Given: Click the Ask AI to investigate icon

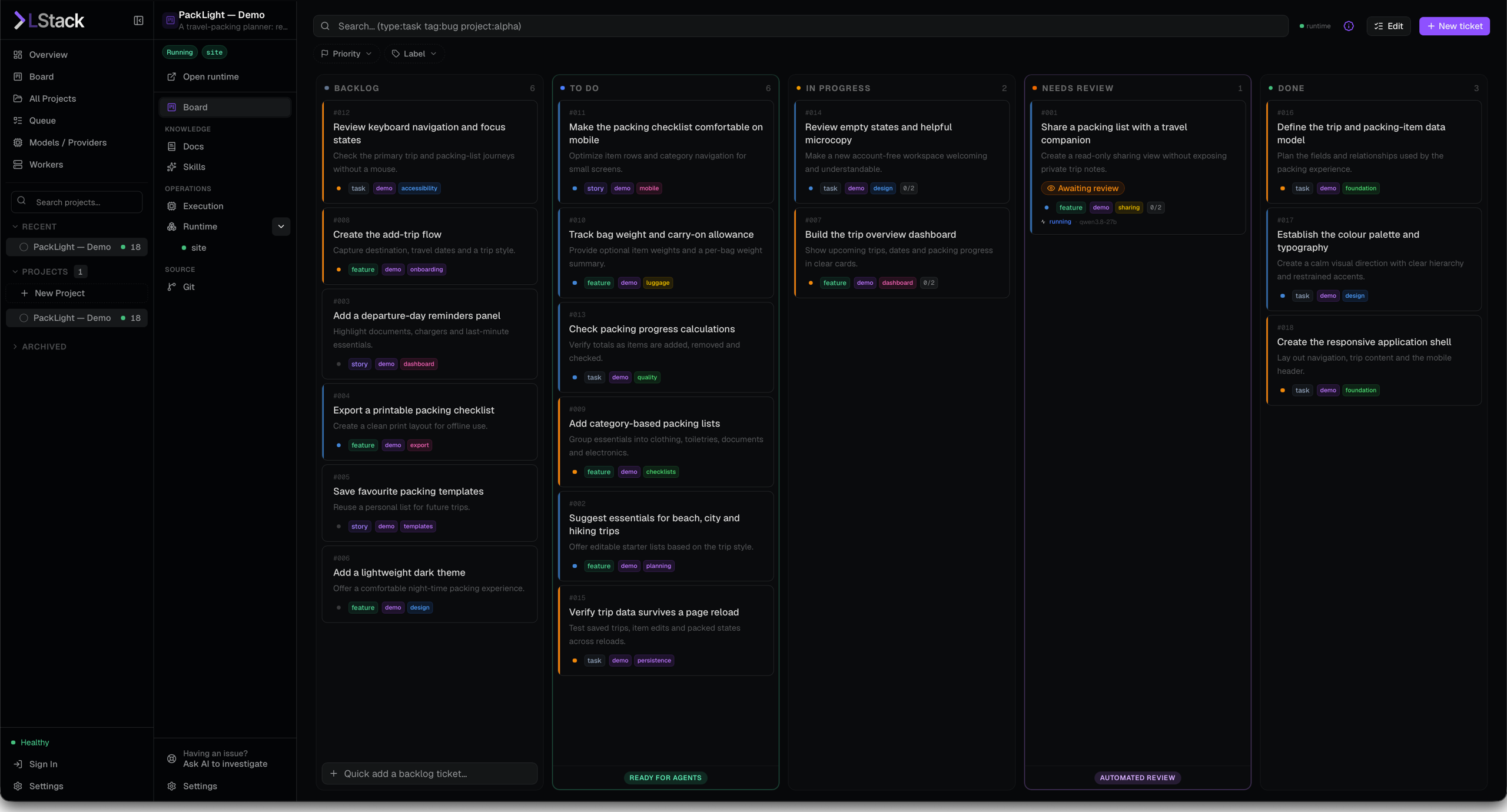Looking at the screenshot, I should click(172, 759).
